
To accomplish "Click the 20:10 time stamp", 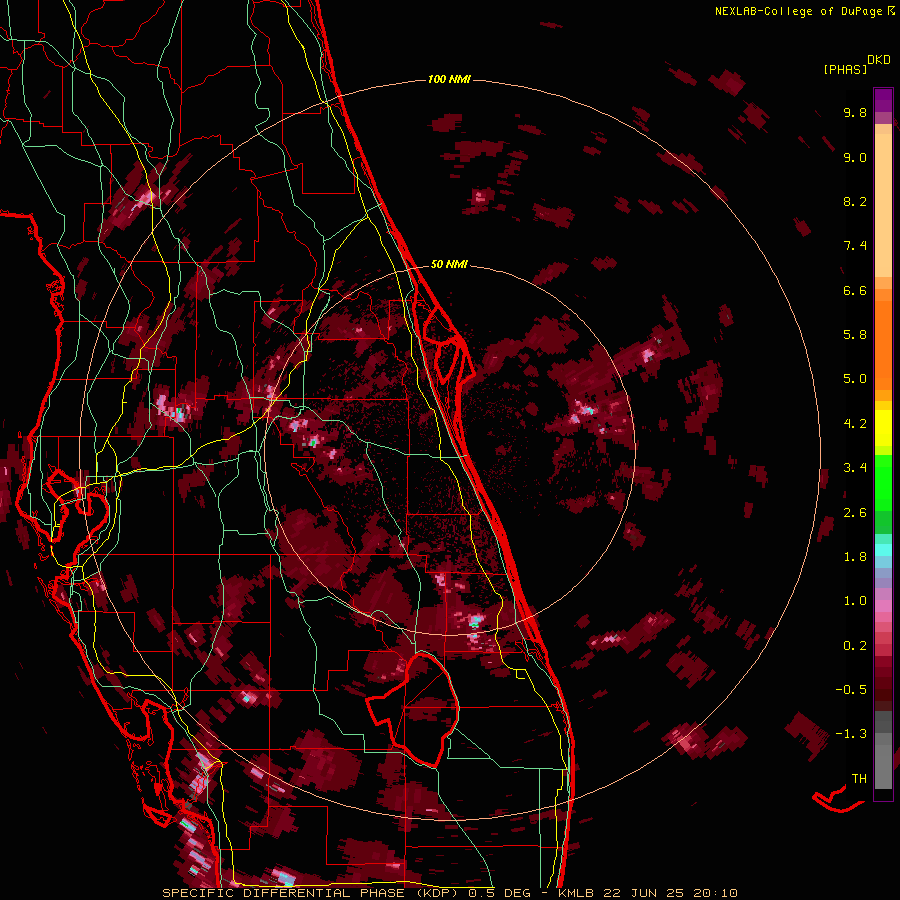I will pos(715,893).
